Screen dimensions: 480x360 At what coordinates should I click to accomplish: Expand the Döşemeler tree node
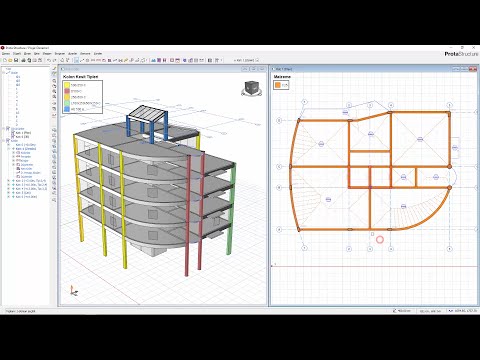[x=13, y=165]
